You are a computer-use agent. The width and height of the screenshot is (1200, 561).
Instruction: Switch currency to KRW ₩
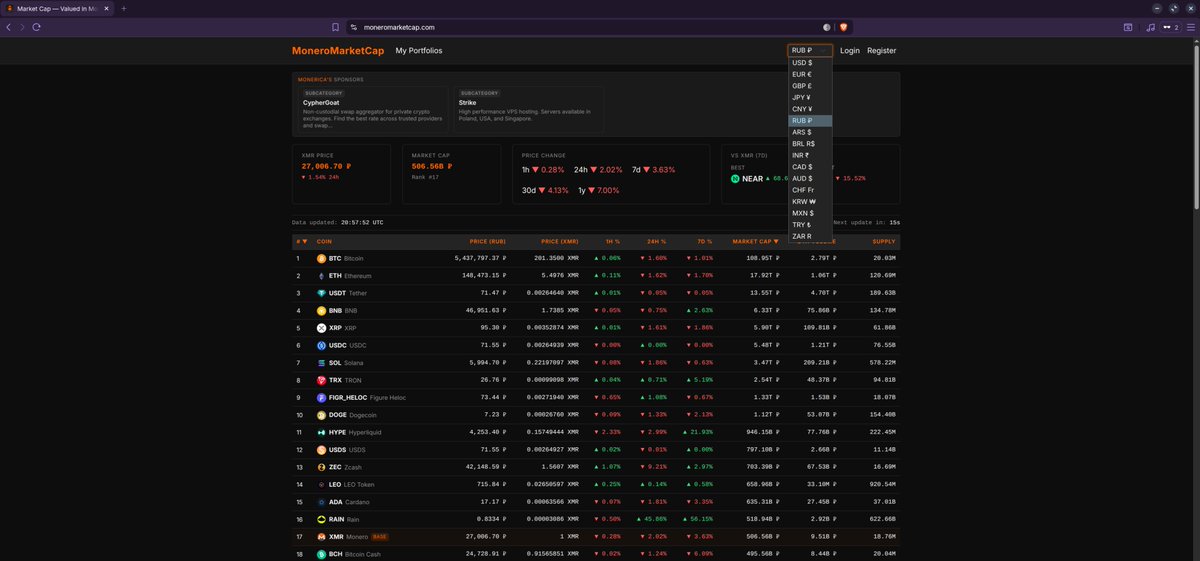(x=810, y=202)
